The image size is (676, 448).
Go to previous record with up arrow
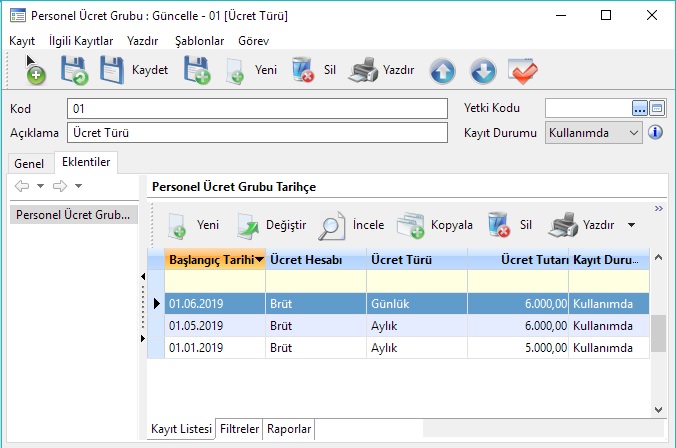click(x=443, y=70)
